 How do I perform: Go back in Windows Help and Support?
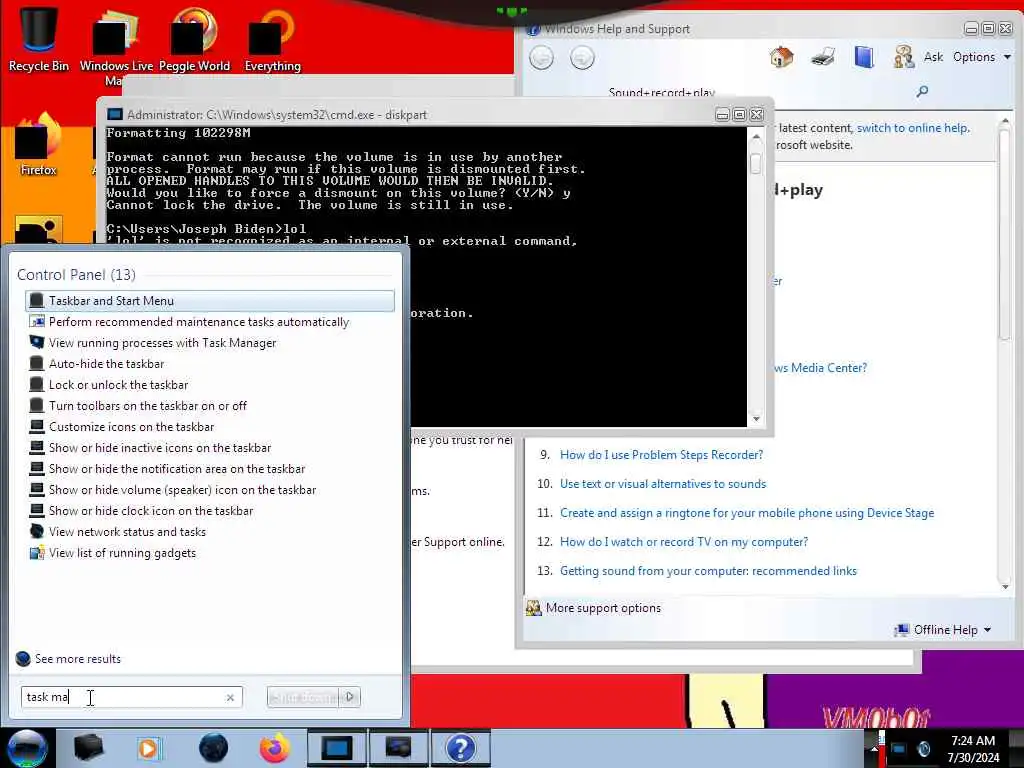click(x=541, y=57)
